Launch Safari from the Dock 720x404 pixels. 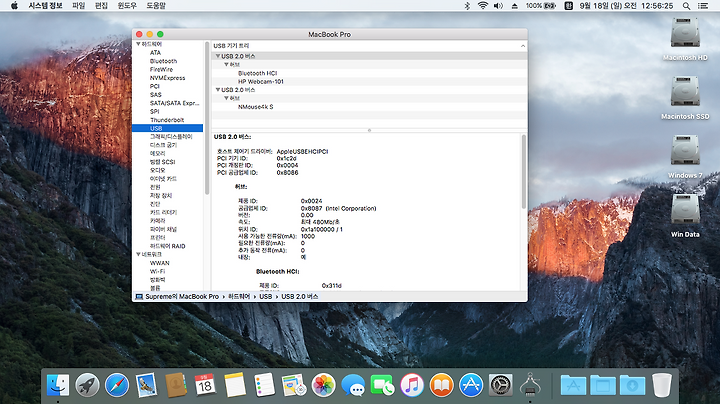point(117,385)
